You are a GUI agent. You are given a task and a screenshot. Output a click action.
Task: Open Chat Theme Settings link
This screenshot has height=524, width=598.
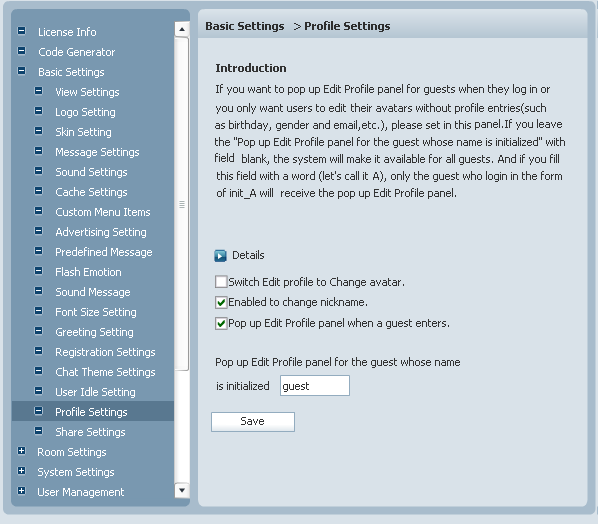(105, 372)
